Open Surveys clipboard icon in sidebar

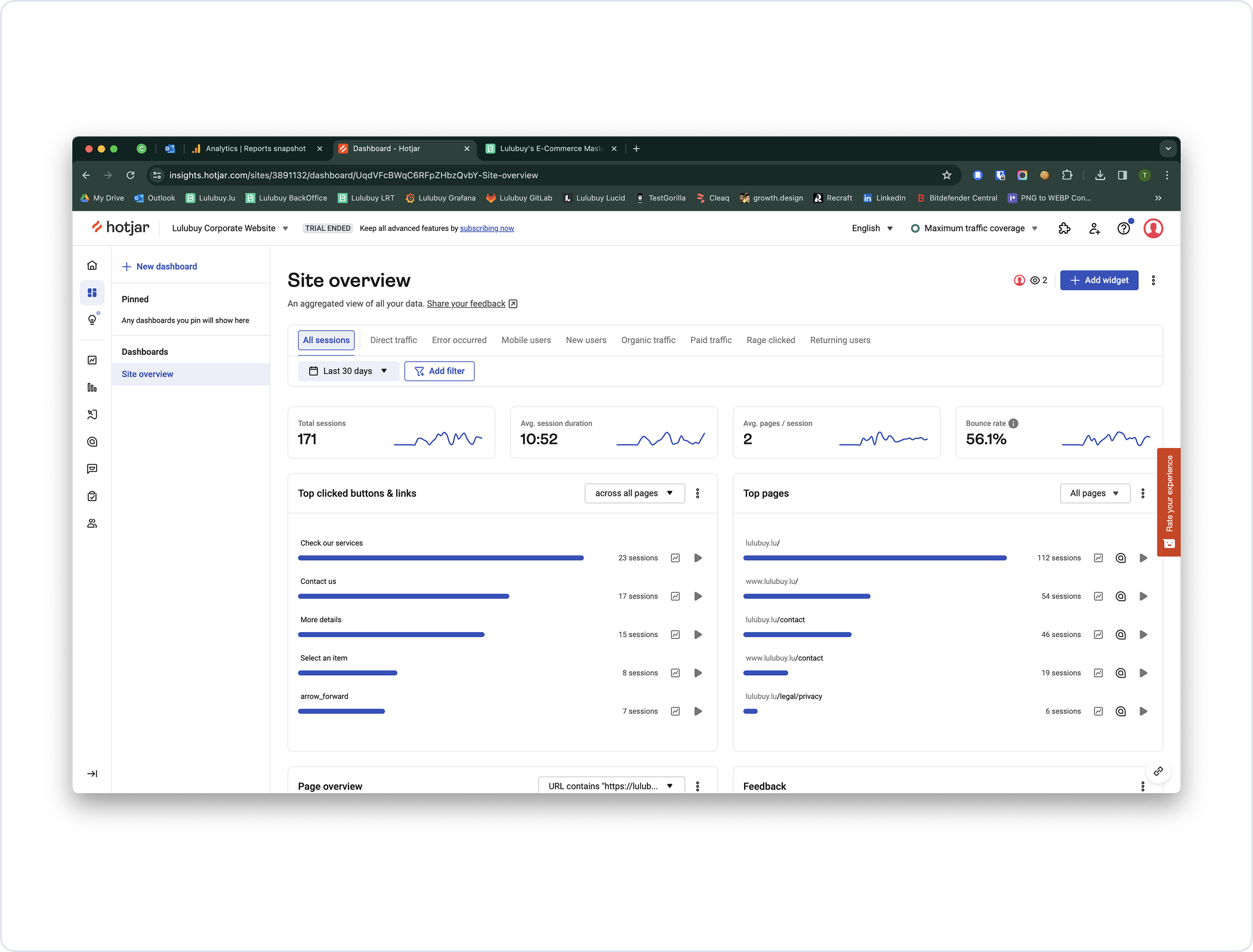[x=92, y=496]
